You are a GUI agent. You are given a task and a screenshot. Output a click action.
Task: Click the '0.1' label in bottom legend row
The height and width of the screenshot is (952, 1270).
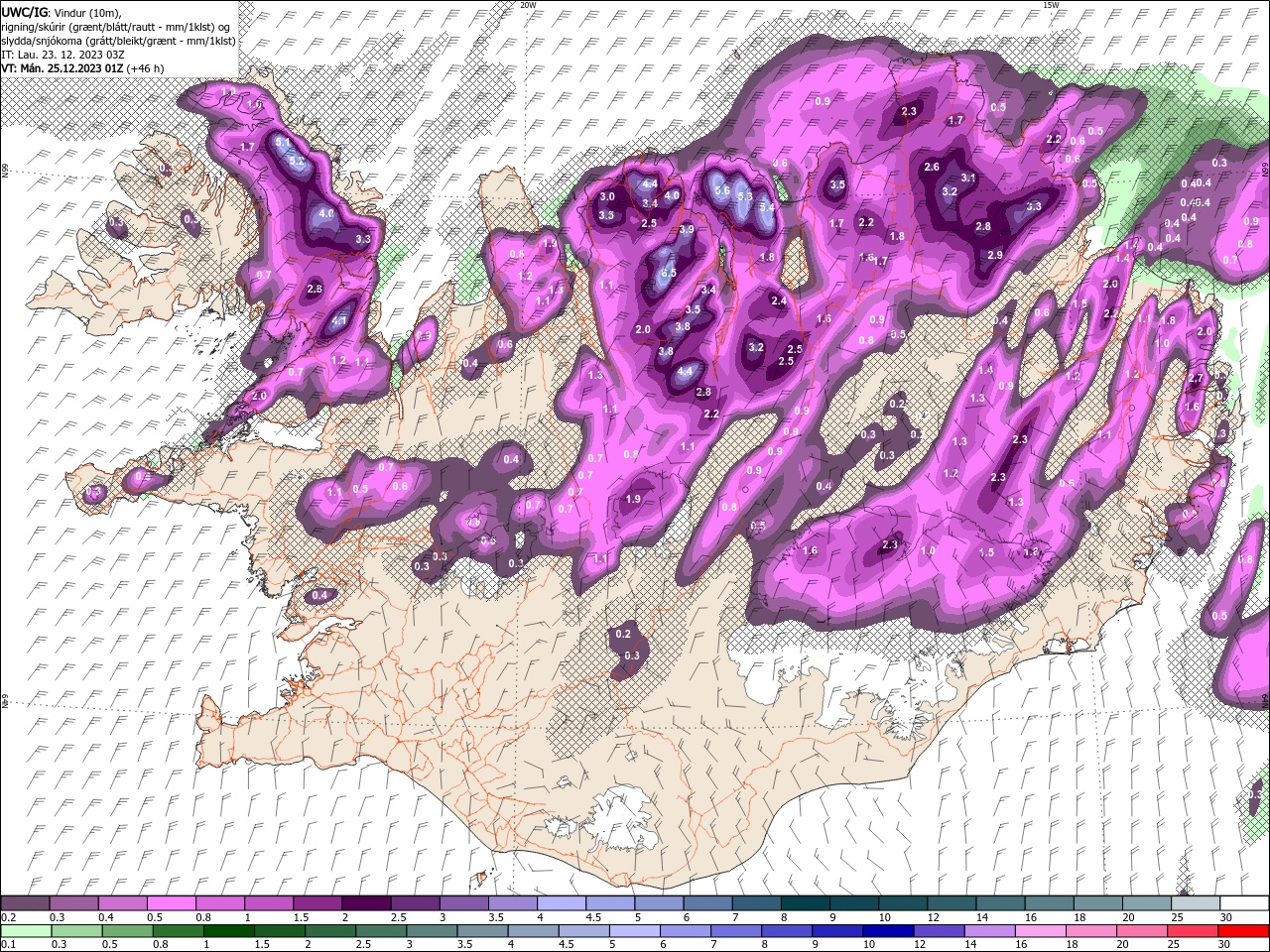click(8, 944)
